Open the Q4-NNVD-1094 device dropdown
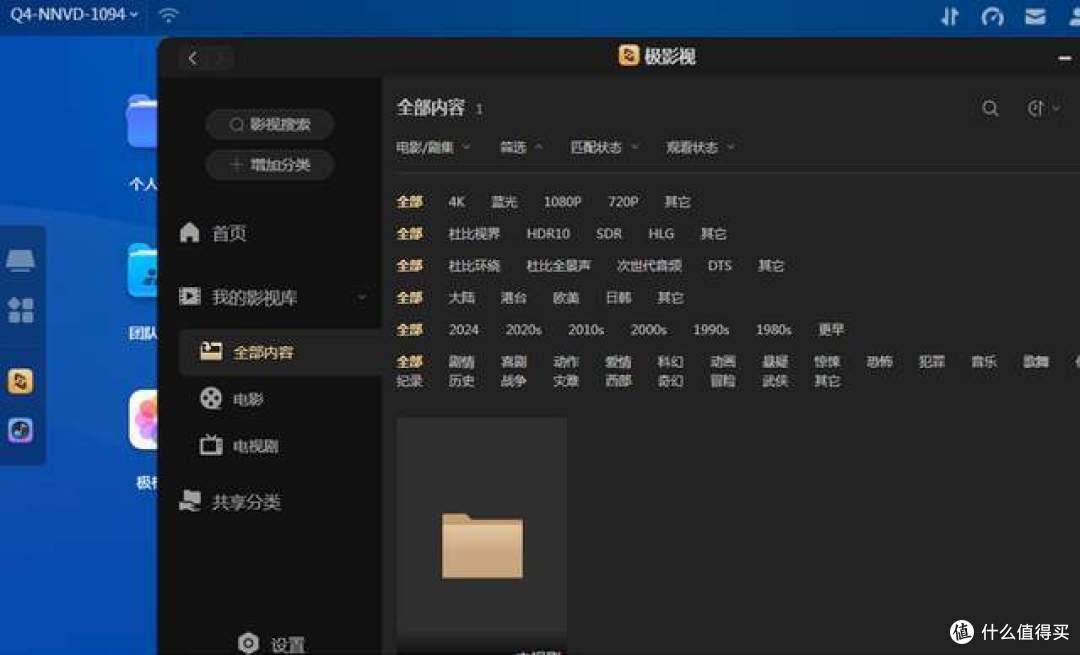Image resolution: width=1080 pixels, height=655 pixels. (74, 14)
